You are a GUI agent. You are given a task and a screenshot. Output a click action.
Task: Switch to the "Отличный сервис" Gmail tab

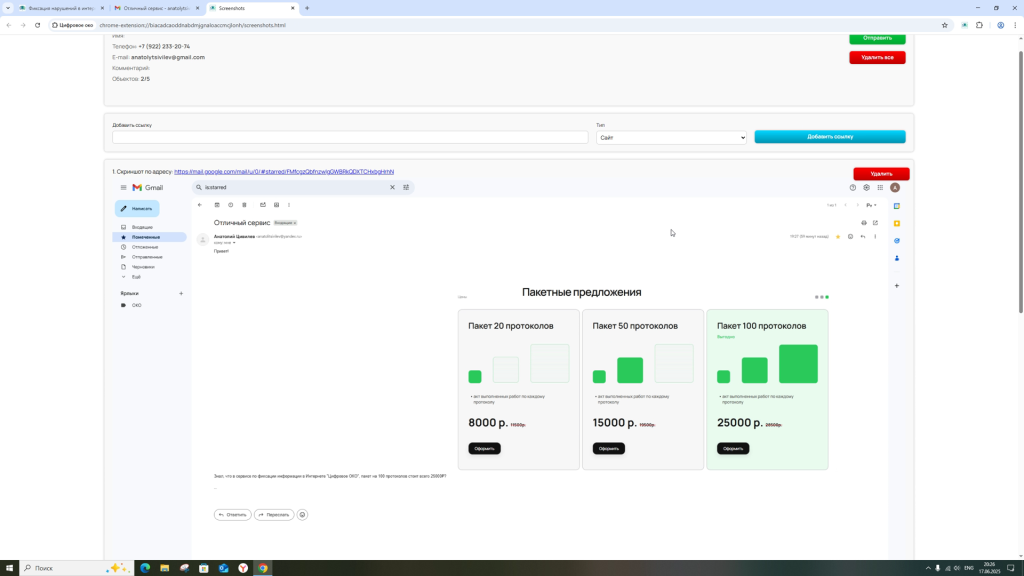click(150, 8)
